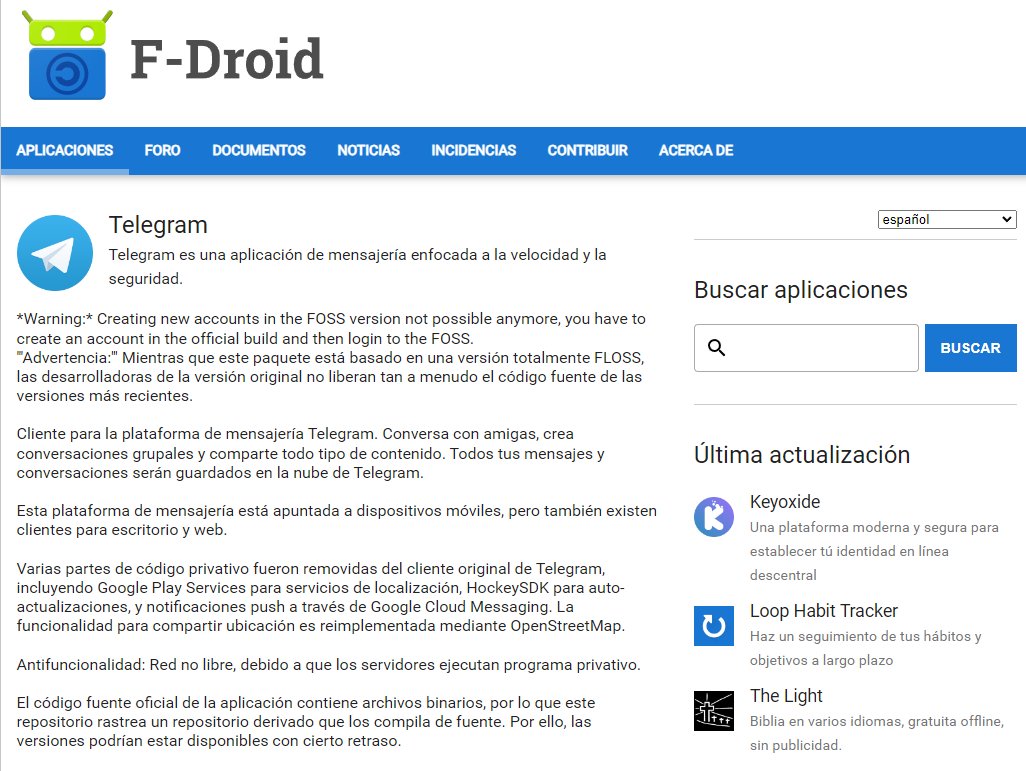Screen dimensions: 1026x771
Task: Click The Light app icon
Action: (x=714, y=711)
